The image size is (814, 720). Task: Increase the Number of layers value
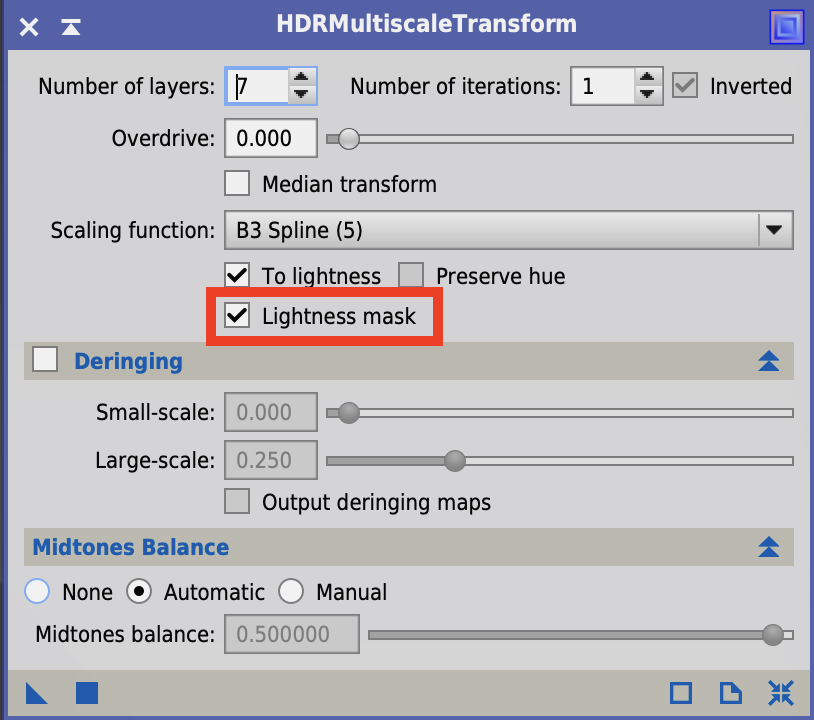[301, 77]
